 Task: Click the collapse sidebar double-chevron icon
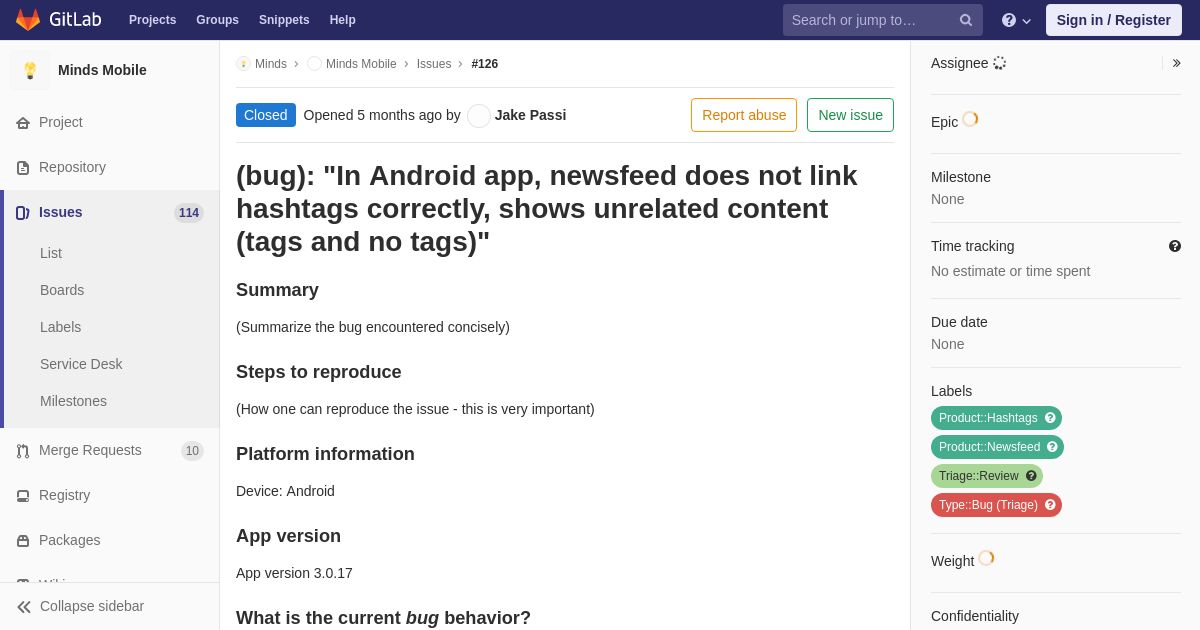click(24, 607)
